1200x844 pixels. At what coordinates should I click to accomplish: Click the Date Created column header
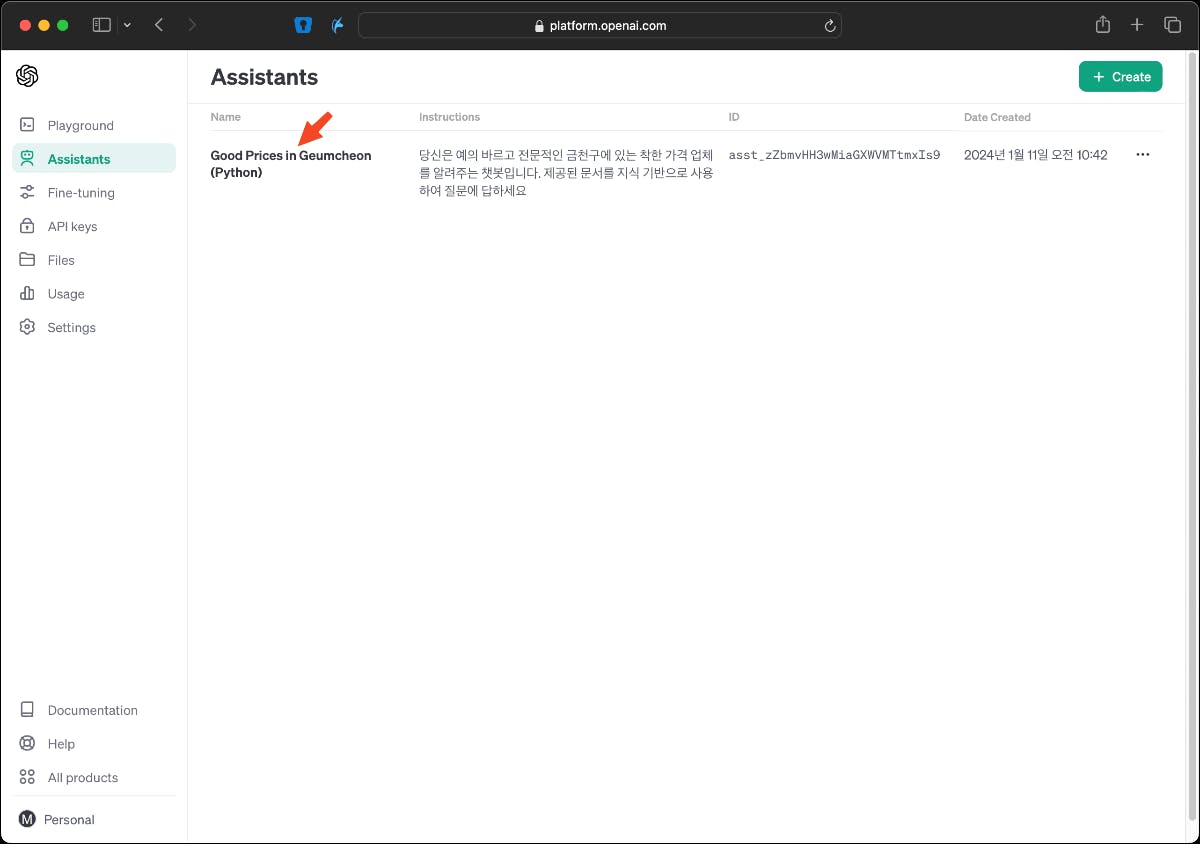coord(997,117)
